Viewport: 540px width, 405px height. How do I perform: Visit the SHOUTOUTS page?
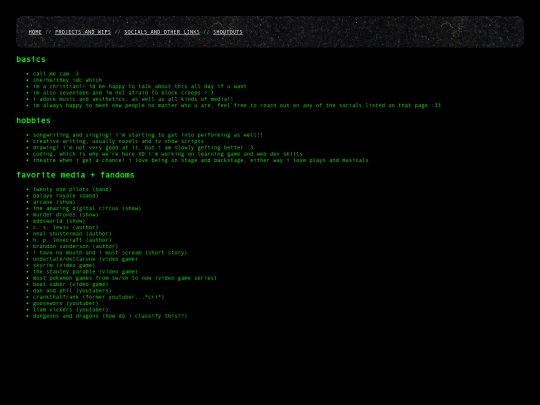228,32
